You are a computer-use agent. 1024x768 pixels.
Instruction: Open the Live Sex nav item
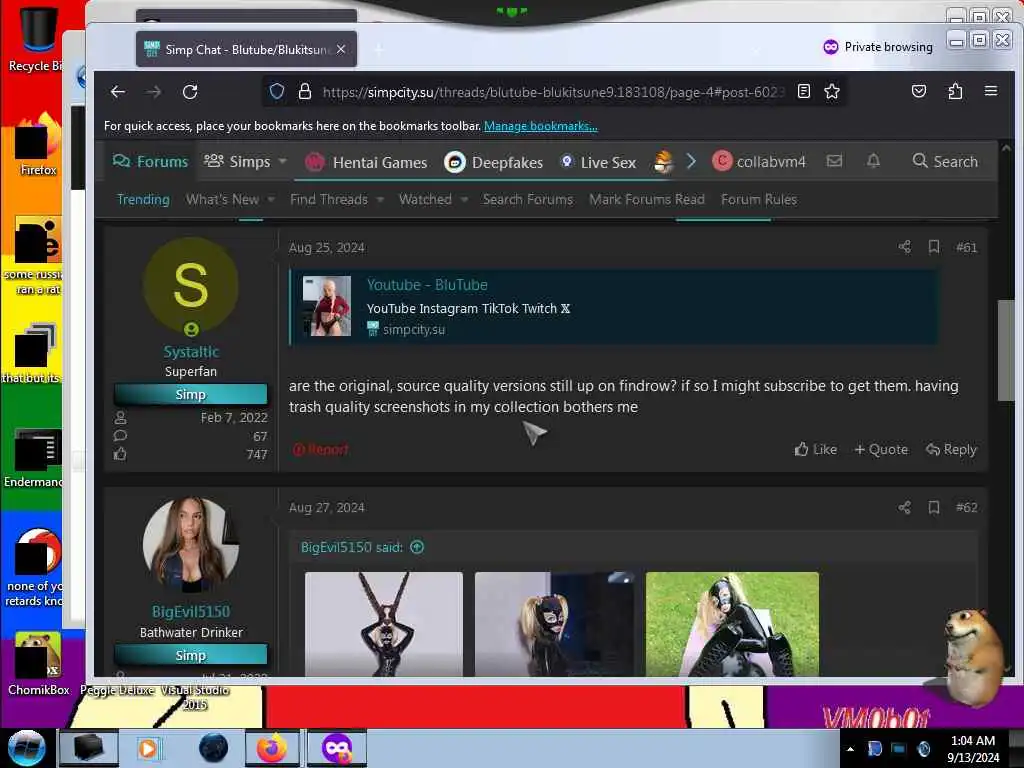pos(598,162)
